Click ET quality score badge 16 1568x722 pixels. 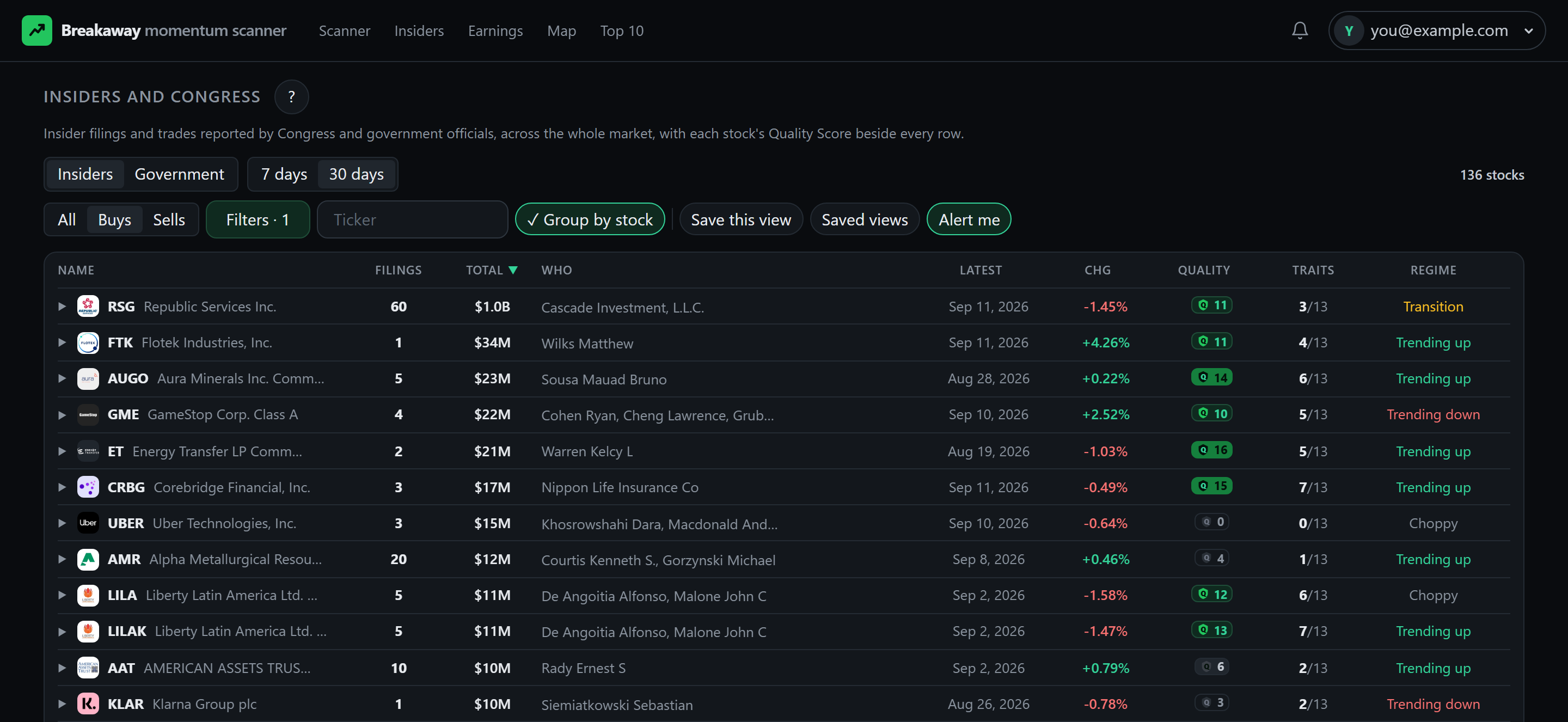(1211, 450)
